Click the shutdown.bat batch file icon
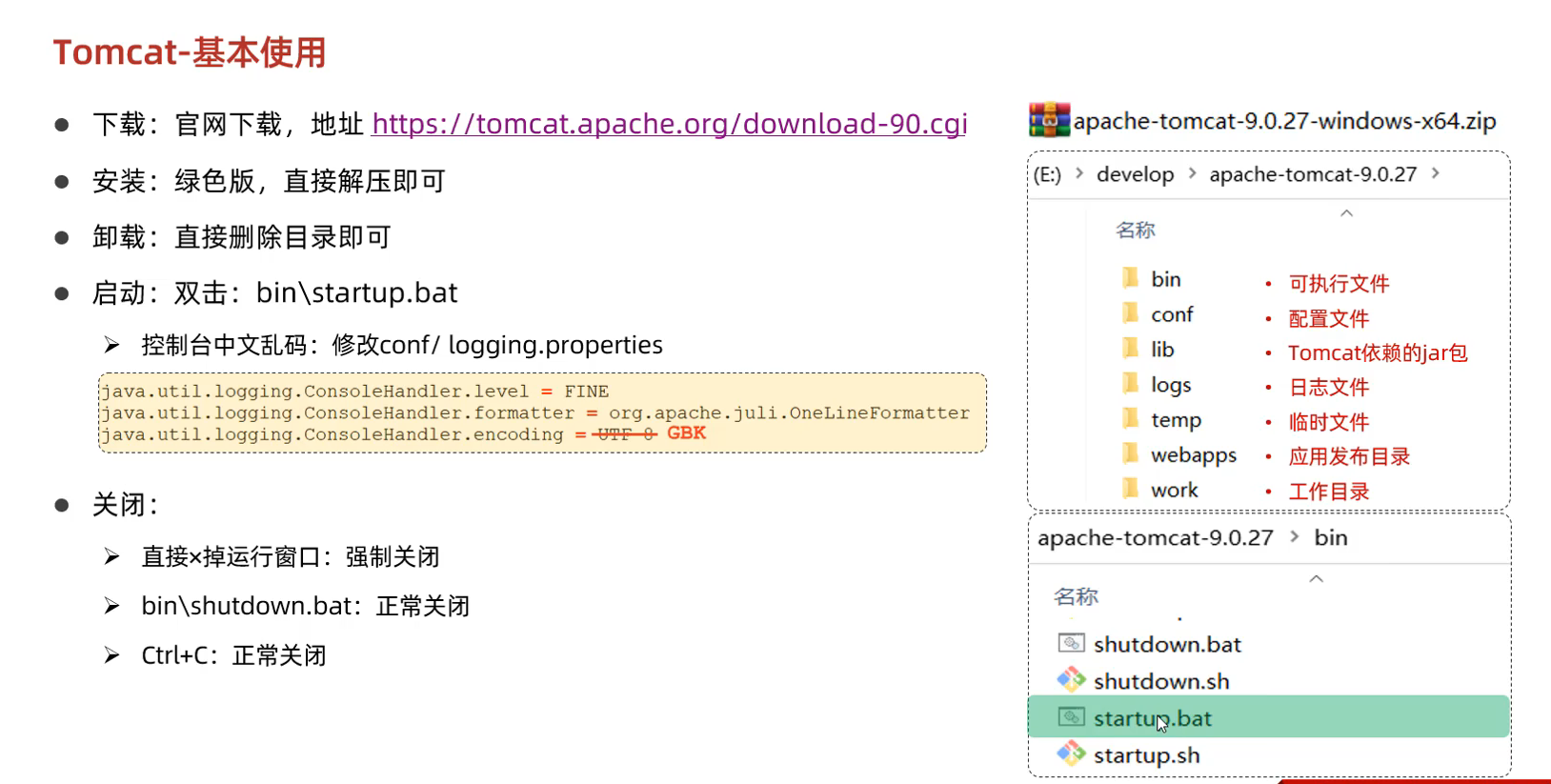Screen dimensions: 1551x784 (x=1072, y=644)
